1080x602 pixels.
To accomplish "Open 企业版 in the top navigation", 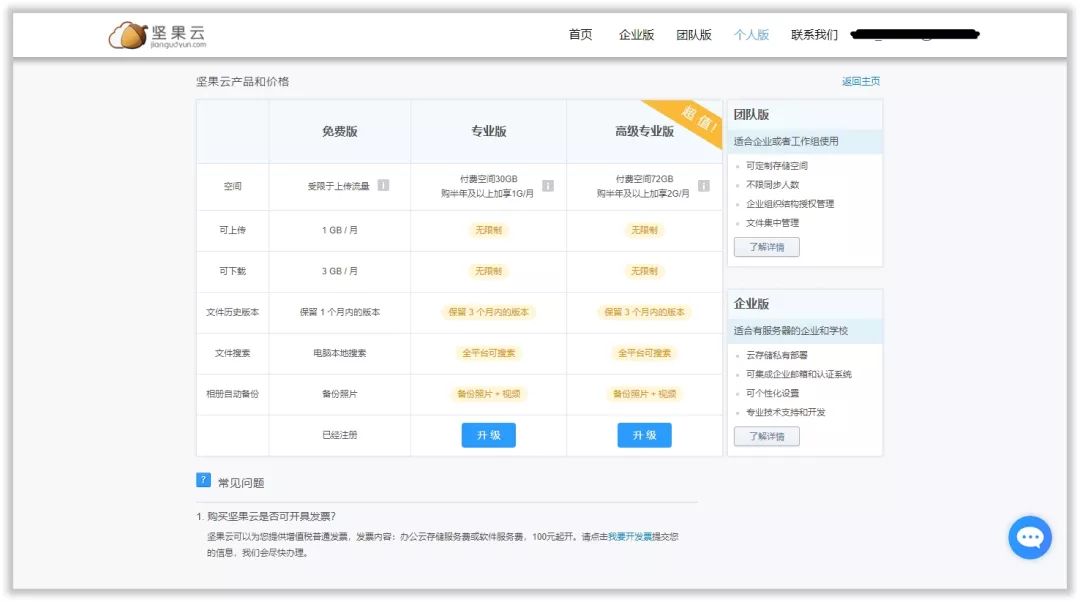I will point(636,35).
